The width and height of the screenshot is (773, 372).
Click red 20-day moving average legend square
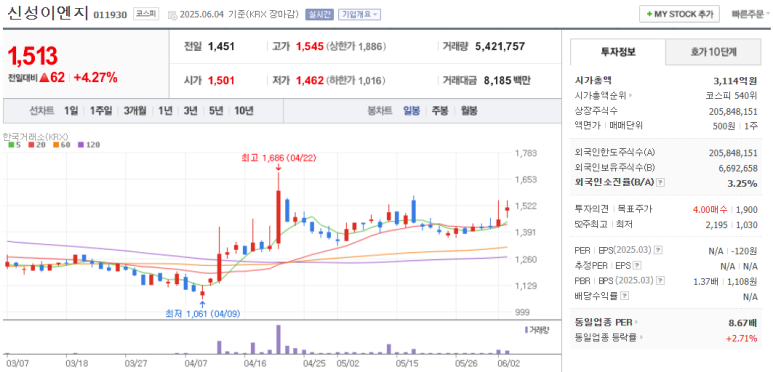tap(30, 145)
